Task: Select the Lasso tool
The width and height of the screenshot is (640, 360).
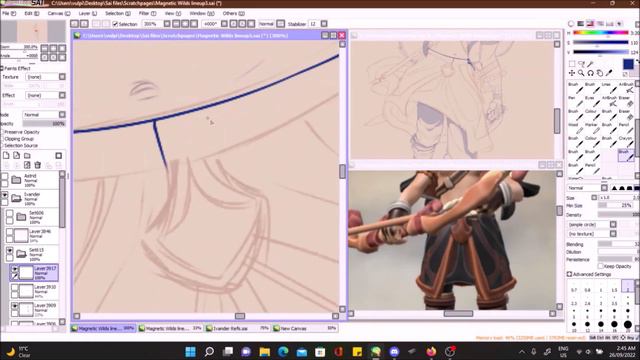Action: [x=581, y=64]
